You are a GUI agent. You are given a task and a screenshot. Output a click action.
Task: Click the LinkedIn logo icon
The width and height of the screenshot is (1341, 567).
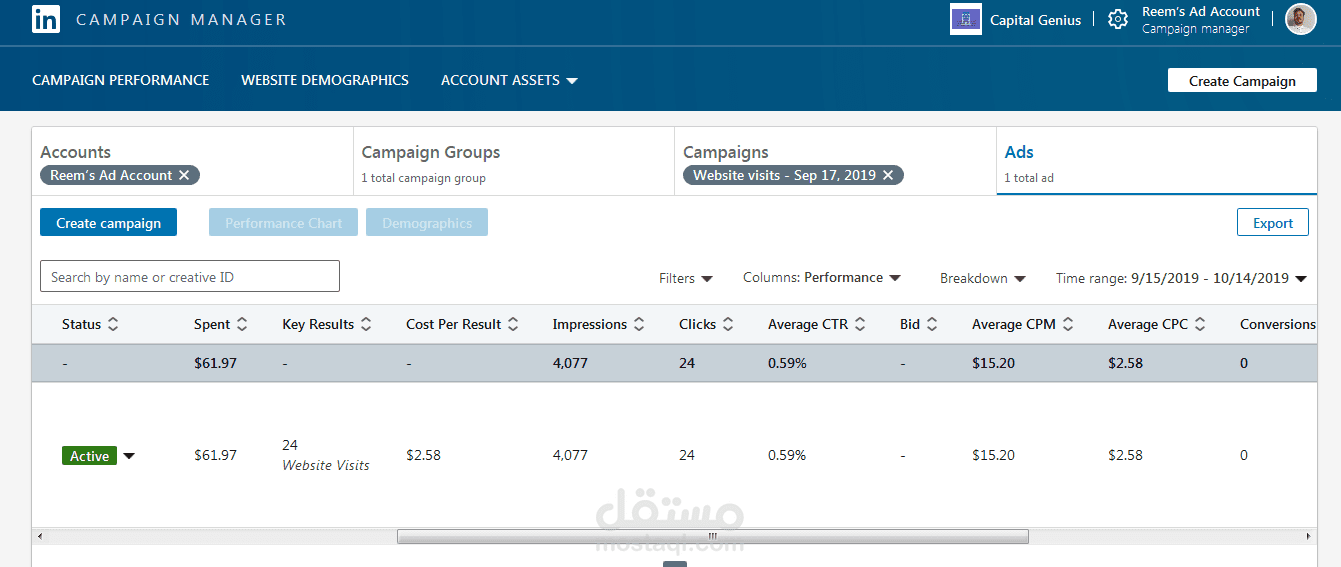(x=45, y=19)
